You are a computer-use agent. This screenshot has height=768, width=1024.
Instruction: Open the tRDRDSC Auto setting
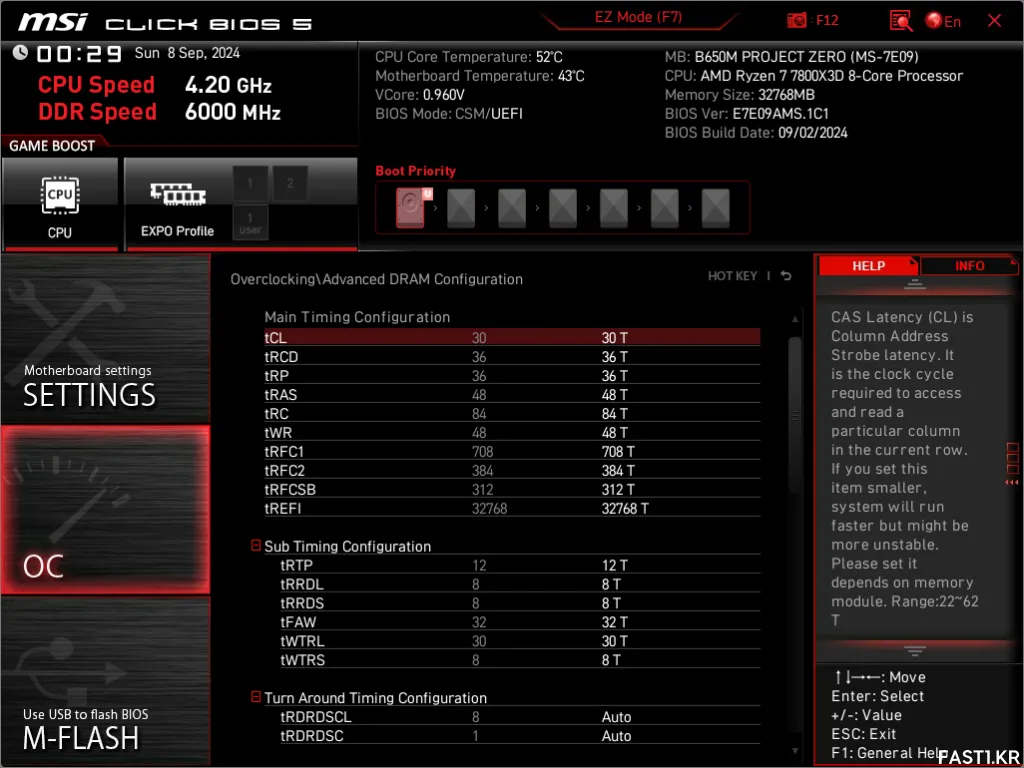[616, 735]
